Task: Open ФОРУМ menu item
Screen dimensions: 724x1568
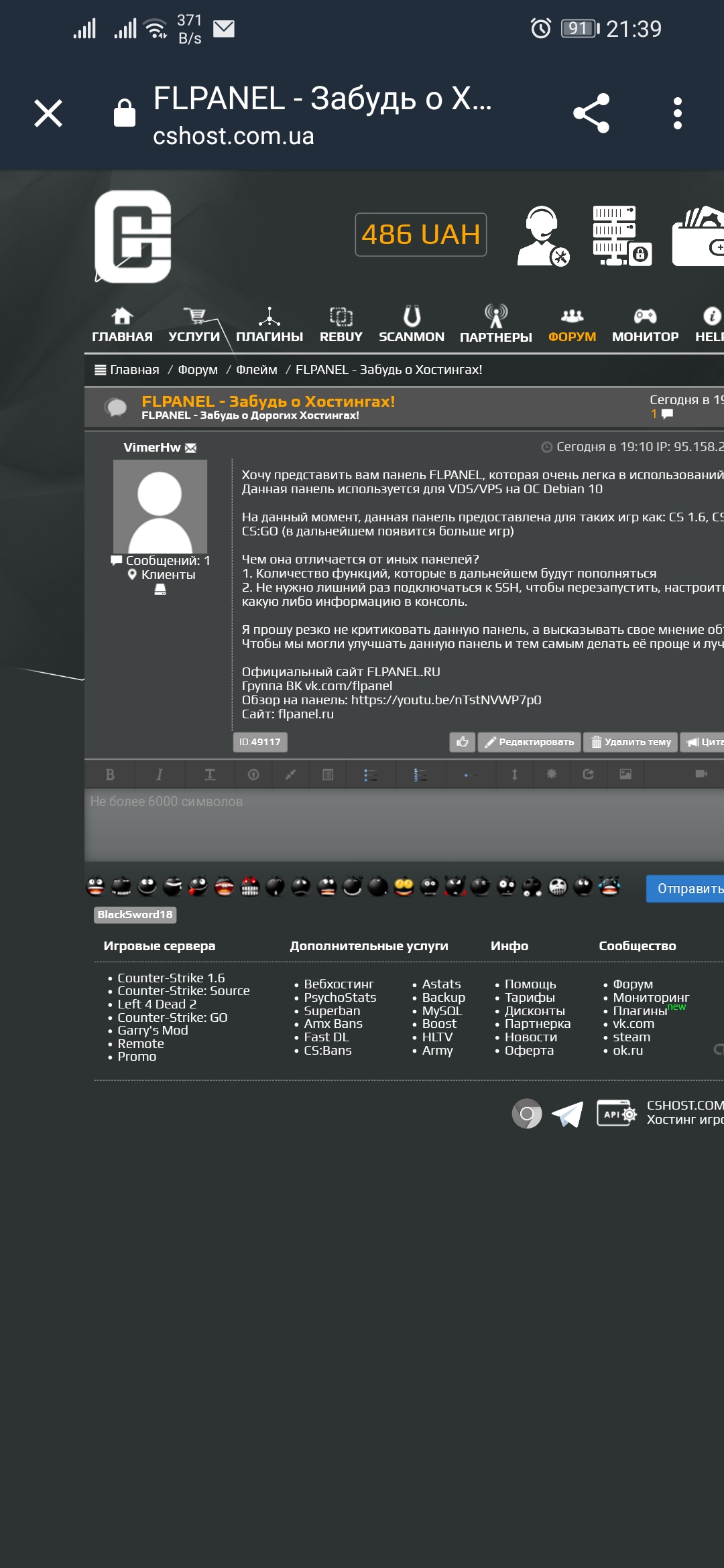Action: pos(572,325)
